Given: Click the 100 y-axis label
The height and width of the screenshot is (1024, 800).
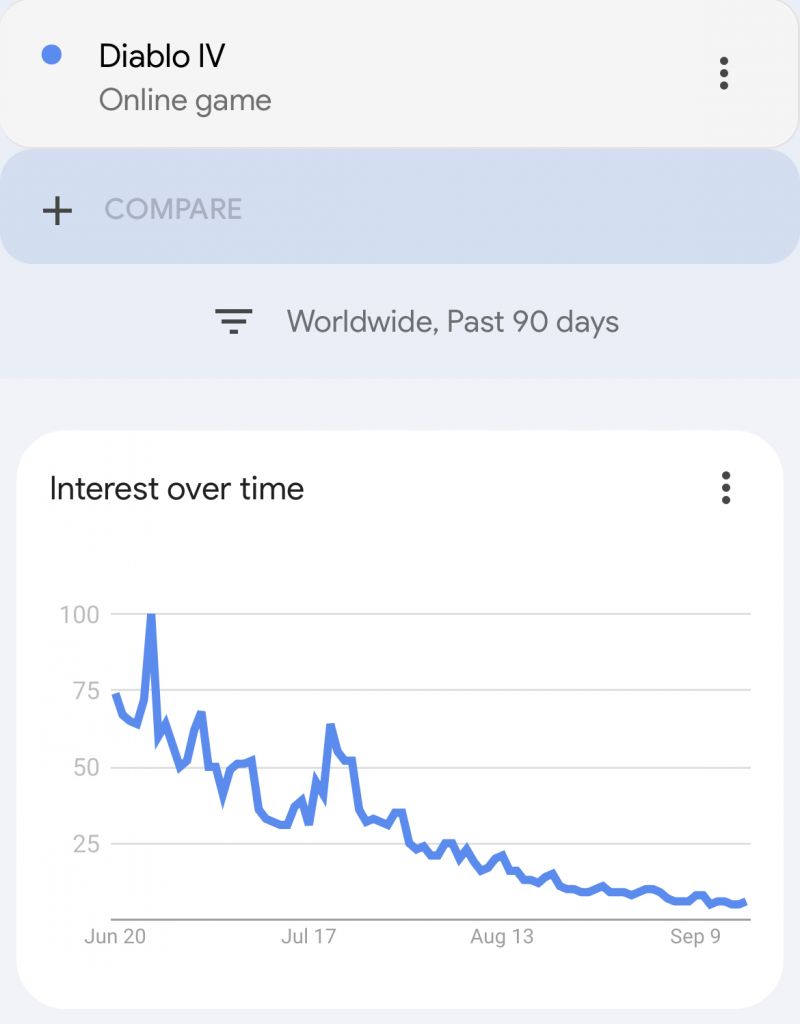Looking at the screenshot, I should pos(79,615).
